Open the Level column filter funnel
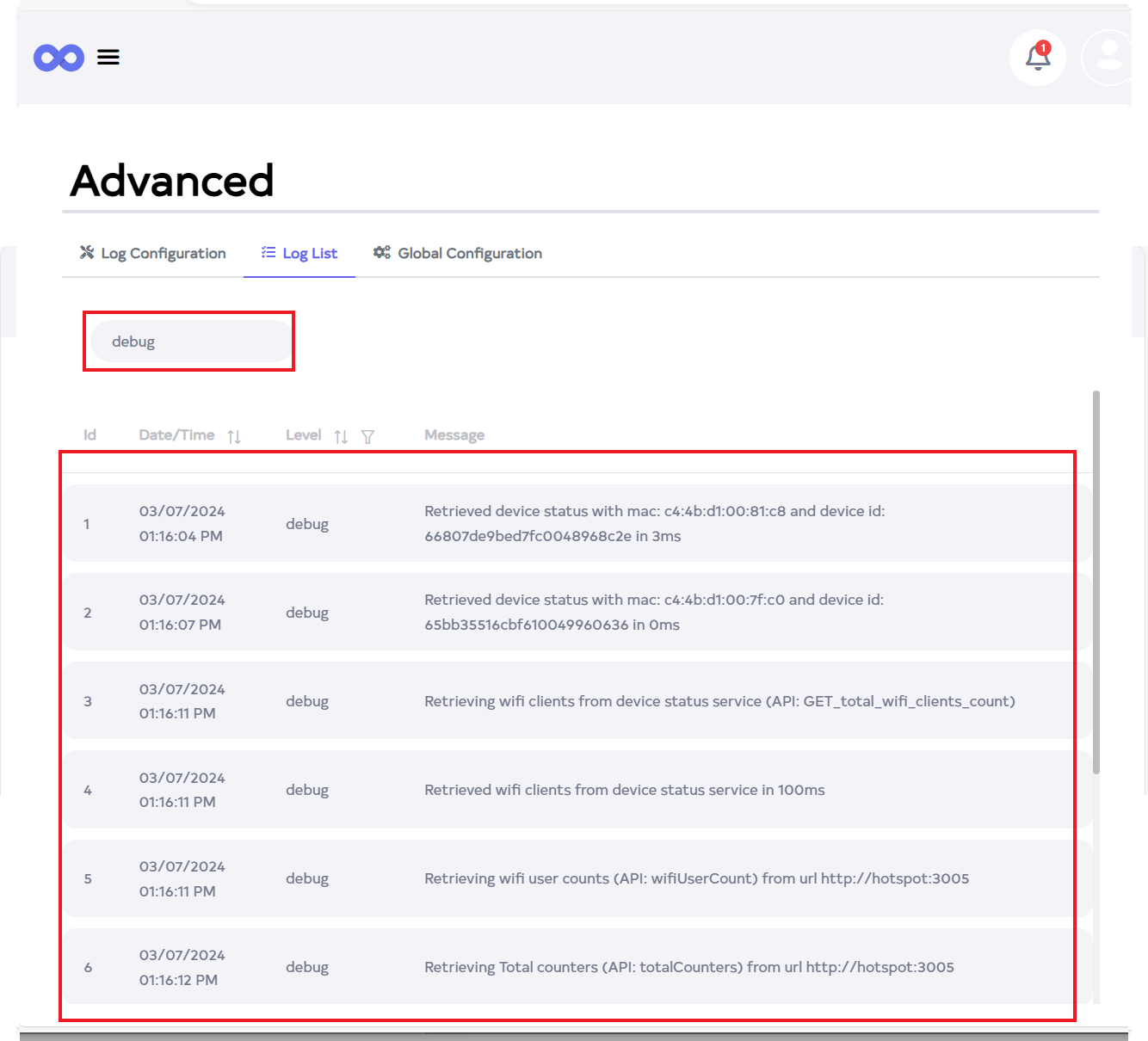 (x=367, y=437)
